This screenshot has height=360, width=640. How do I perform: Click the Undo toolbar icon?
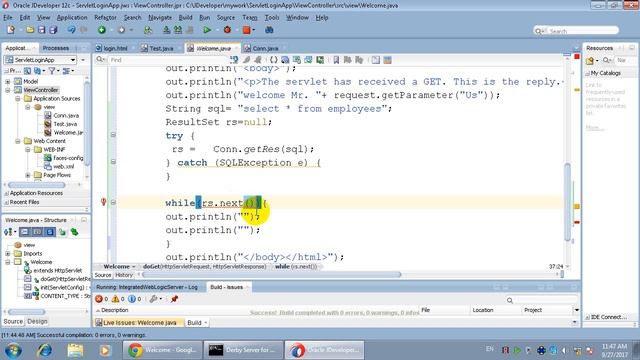(x=71, y=30)
